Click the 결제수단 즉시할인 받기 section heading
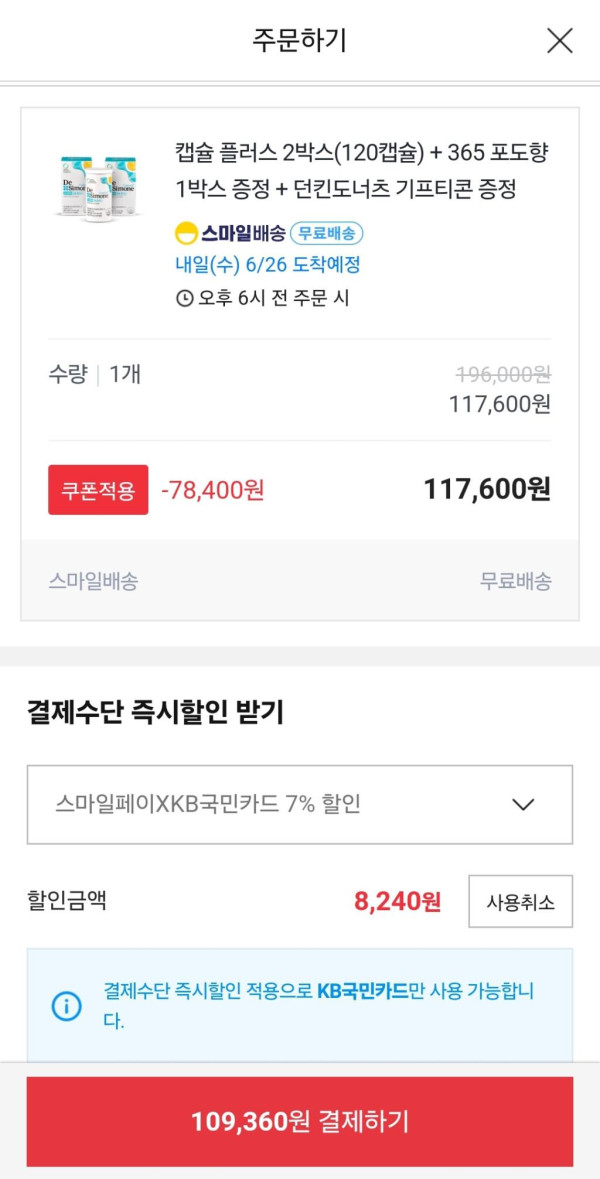 pyautogui.click(x=155, y=713)
